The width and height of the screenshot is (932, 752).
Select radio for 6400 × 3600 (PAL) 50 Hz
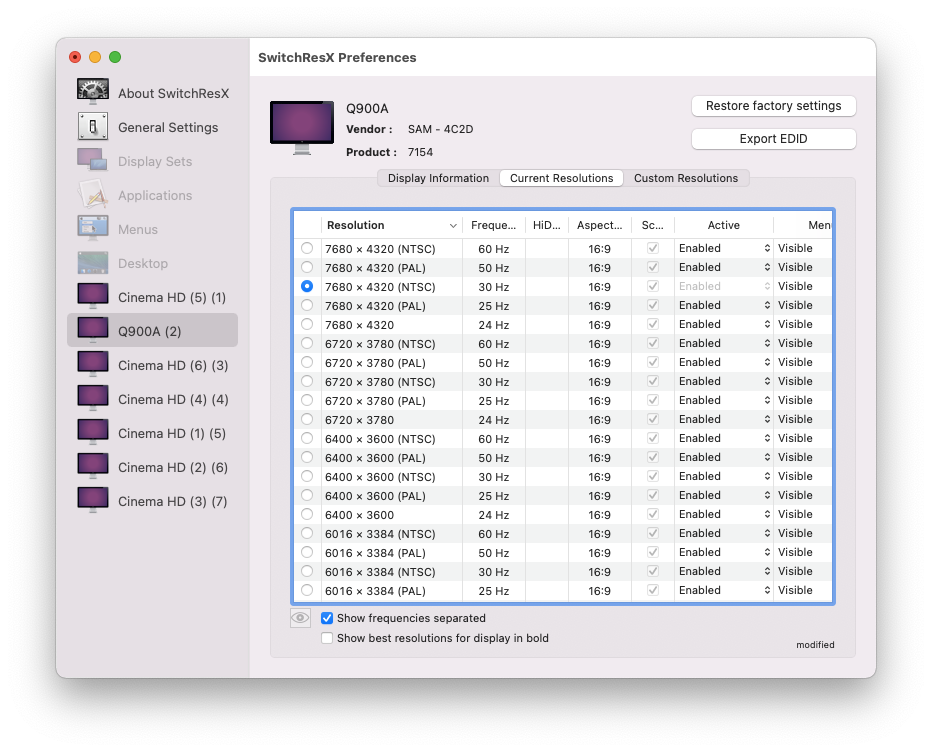[x=307, y=457]
